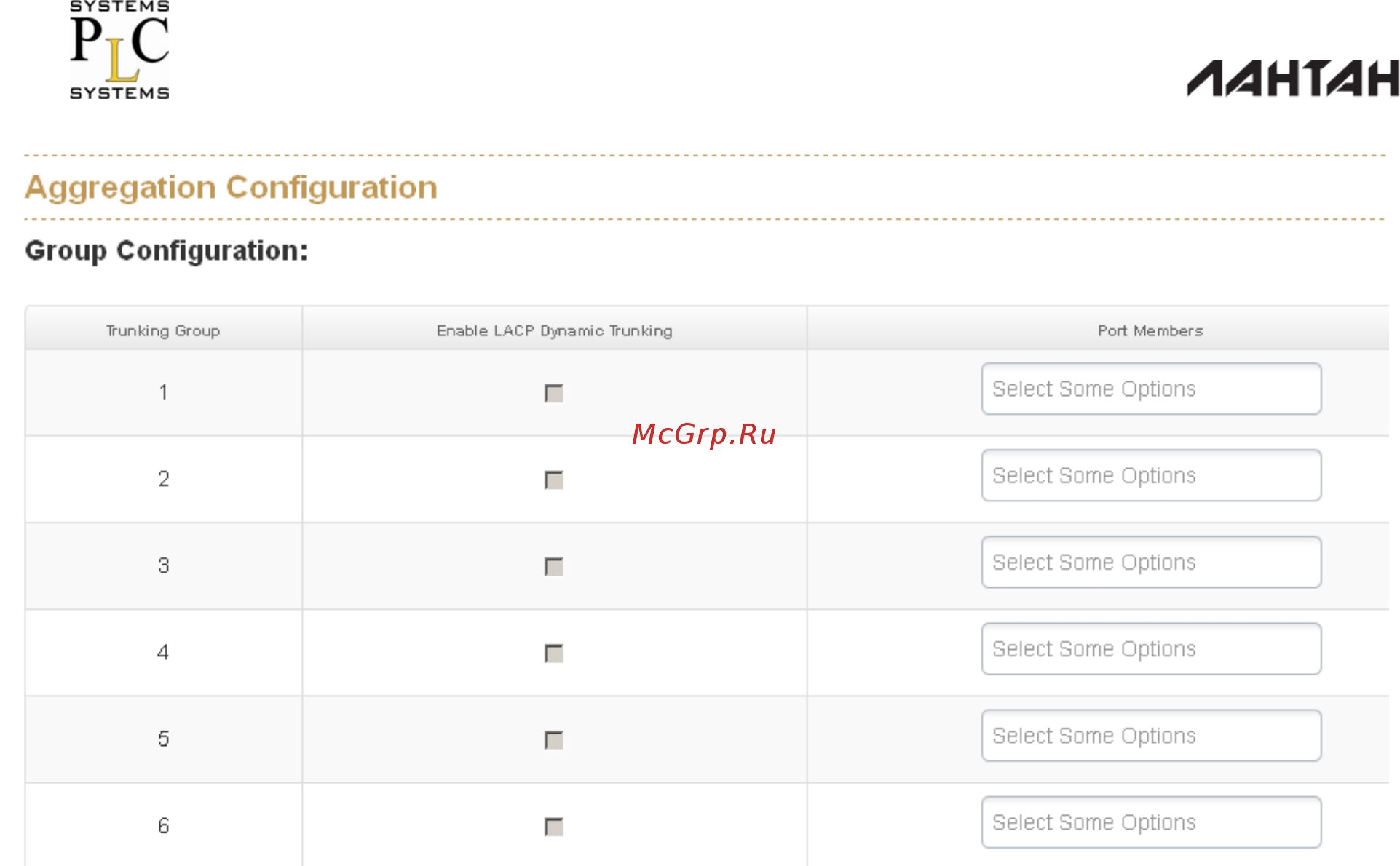Click the PLC Systems logo

119,49
